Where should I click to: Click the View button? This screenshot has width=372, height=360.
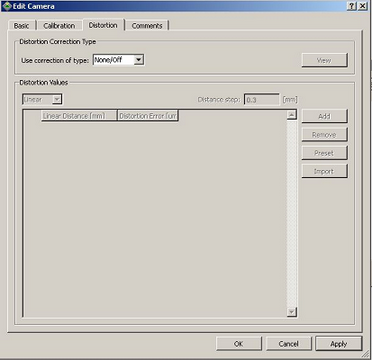point(324,60)
